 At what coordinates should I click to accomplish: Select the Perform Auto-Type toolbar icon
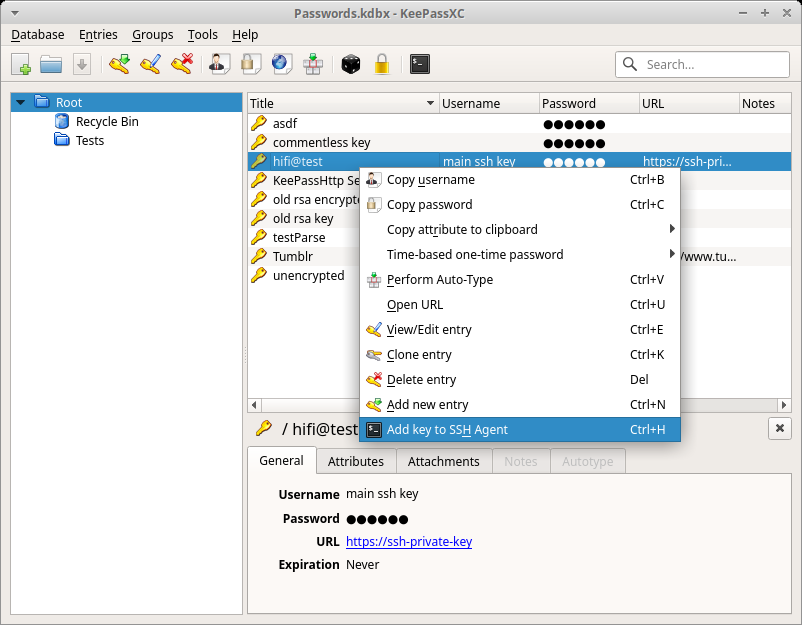(313, 64)
